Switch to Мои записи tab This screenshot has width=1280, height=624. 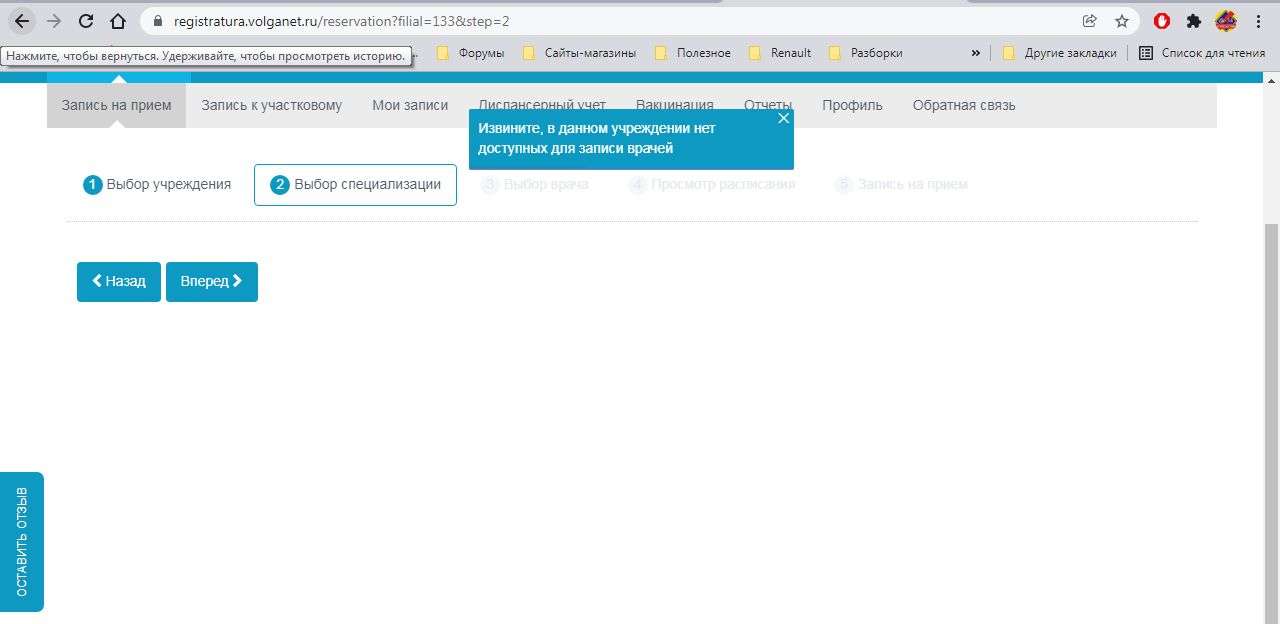[410, 105]
